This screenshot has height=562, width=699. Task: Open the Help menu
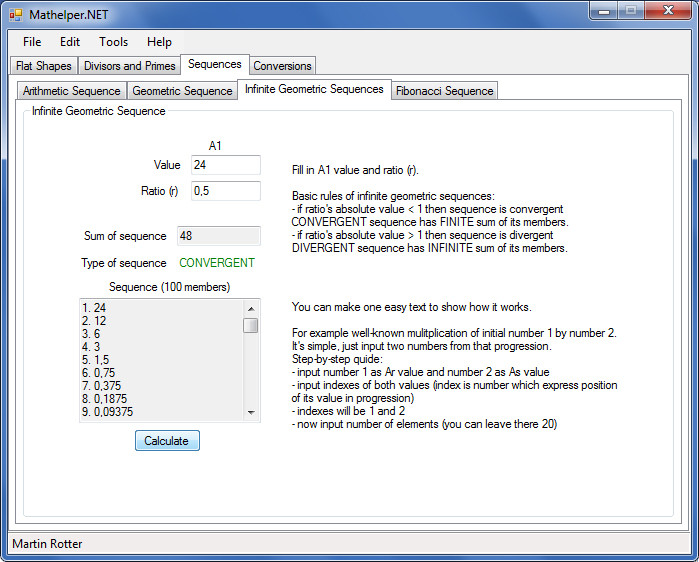point(159,42)
